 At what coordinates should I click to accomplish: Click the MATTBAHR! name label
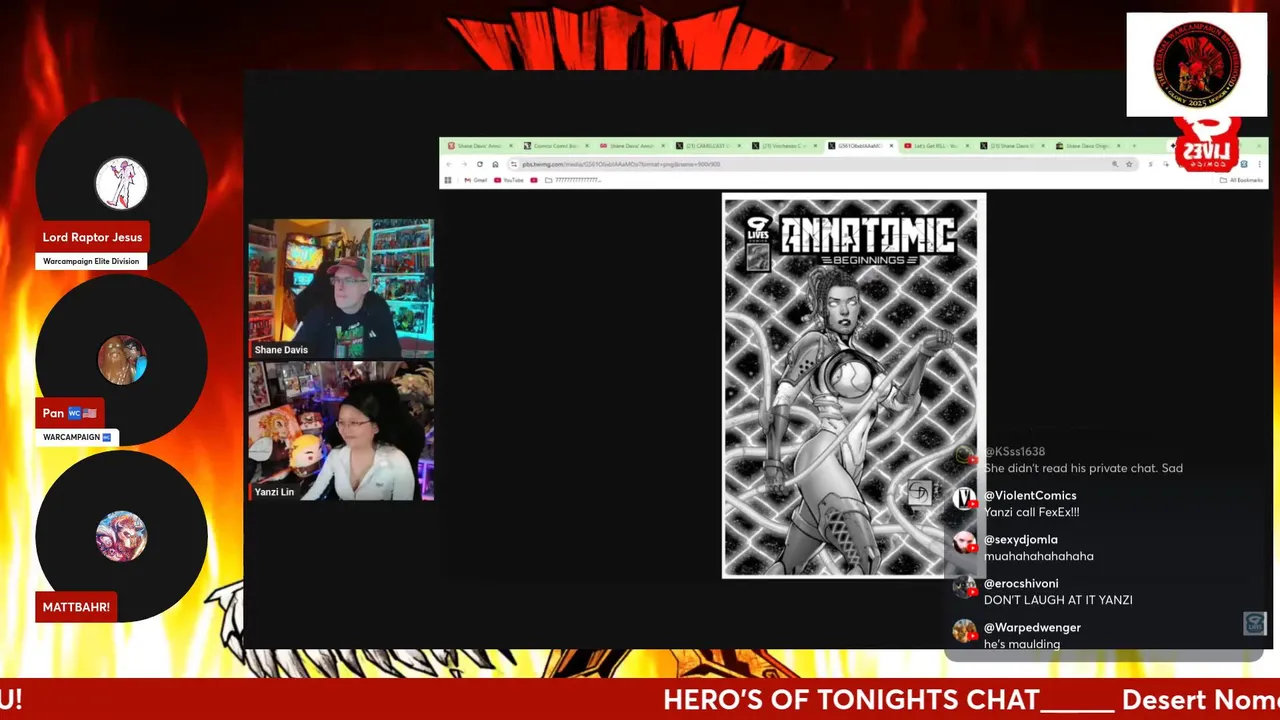click(76, 607)
